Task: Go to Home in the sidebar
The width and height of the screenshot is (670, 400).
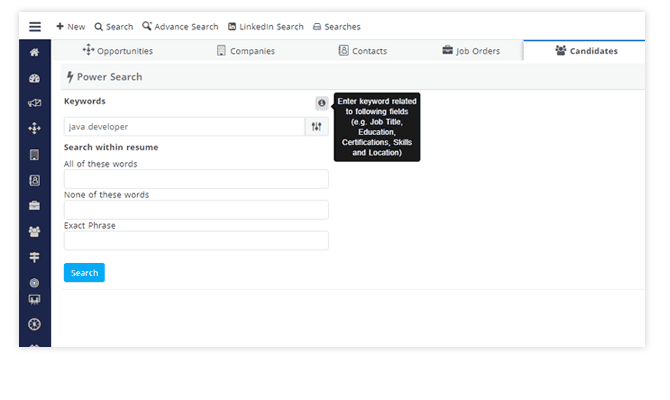Action: pos(35,53)
